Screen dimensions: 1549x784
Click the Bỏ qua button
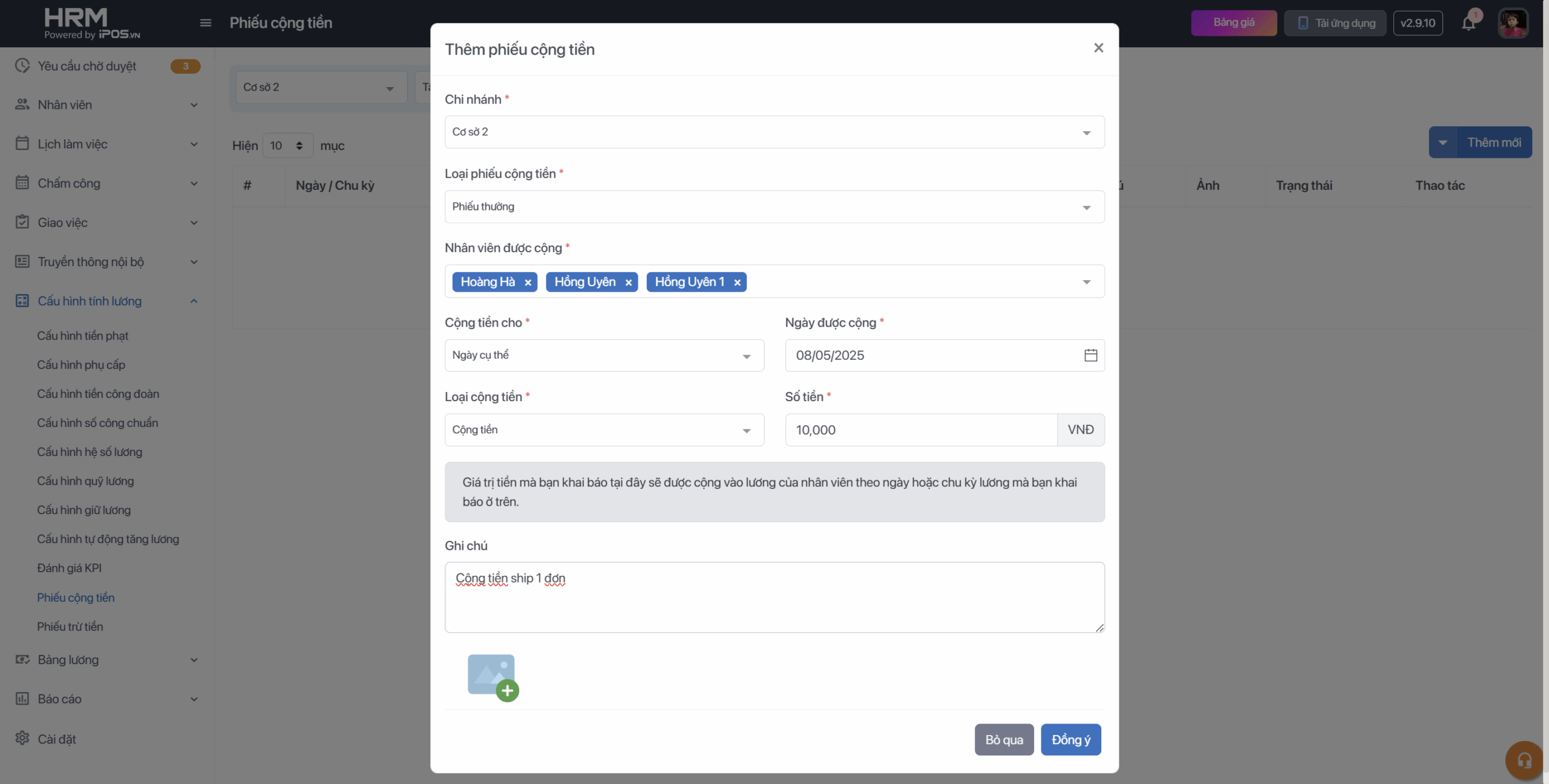1004,740
